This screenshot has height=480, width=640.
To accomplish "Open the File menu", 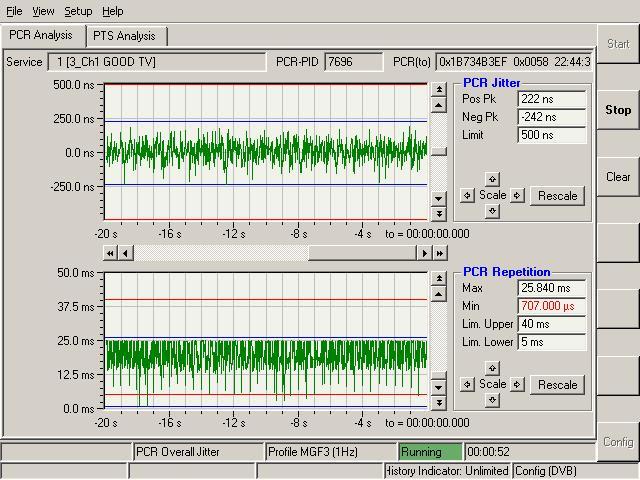I will coord(14,11).
